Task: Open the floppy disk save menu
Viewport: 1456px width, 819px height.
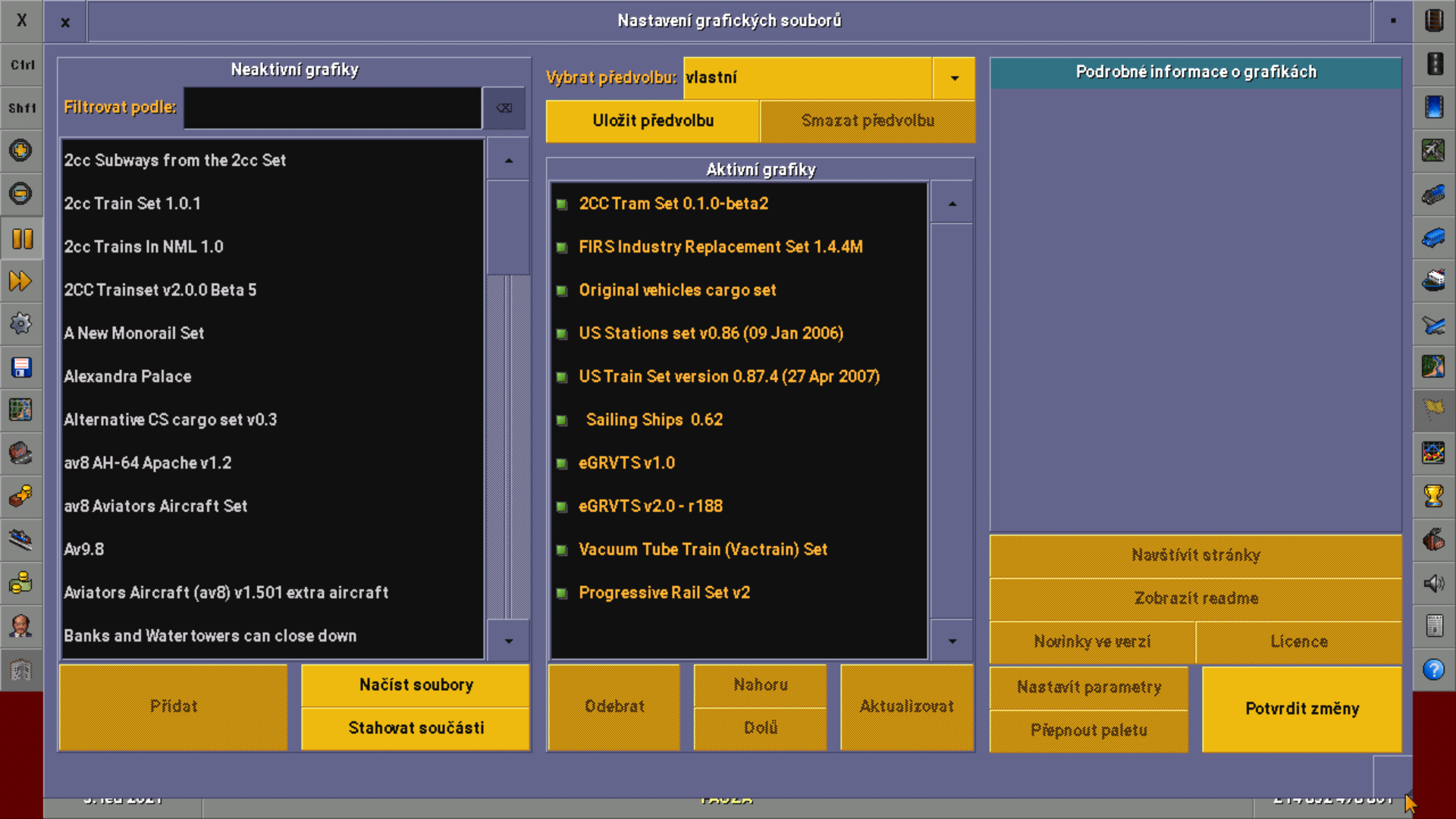Action: (21, 368)
